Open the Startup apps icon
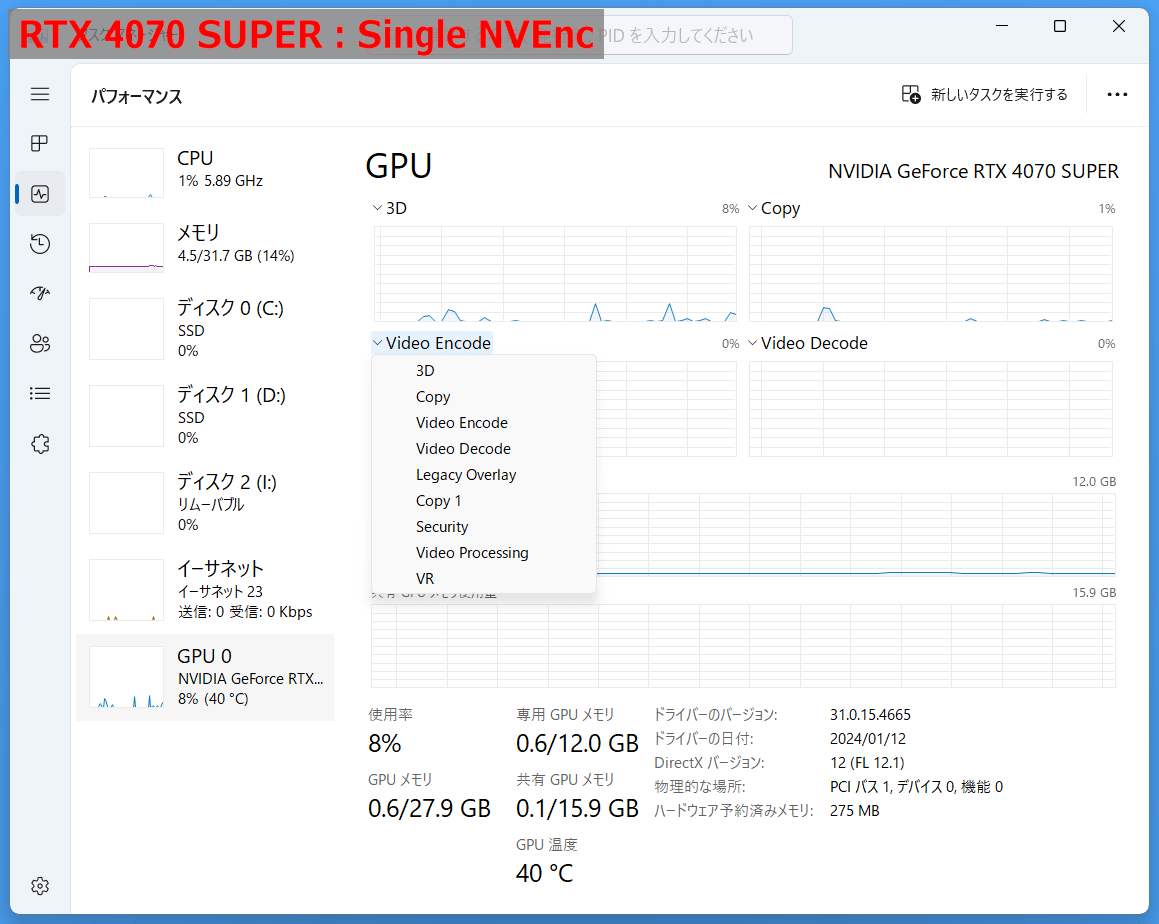Screen dimensions: 1159x924 pos(40,293)
